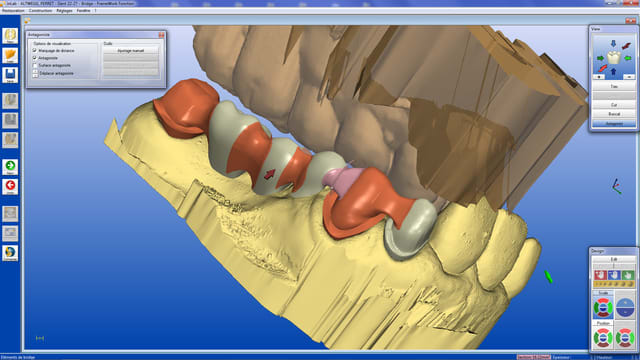The height and width of the screenshot is (360, 640).
Task: Toggle the first visualization option checkbox
Action: [x=35, y=50]
